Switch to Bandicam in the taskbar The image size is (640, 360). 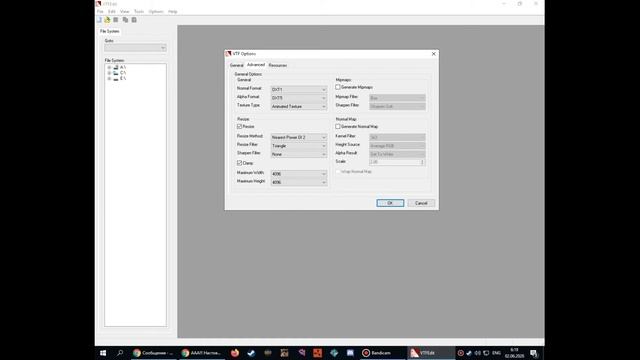382,353
